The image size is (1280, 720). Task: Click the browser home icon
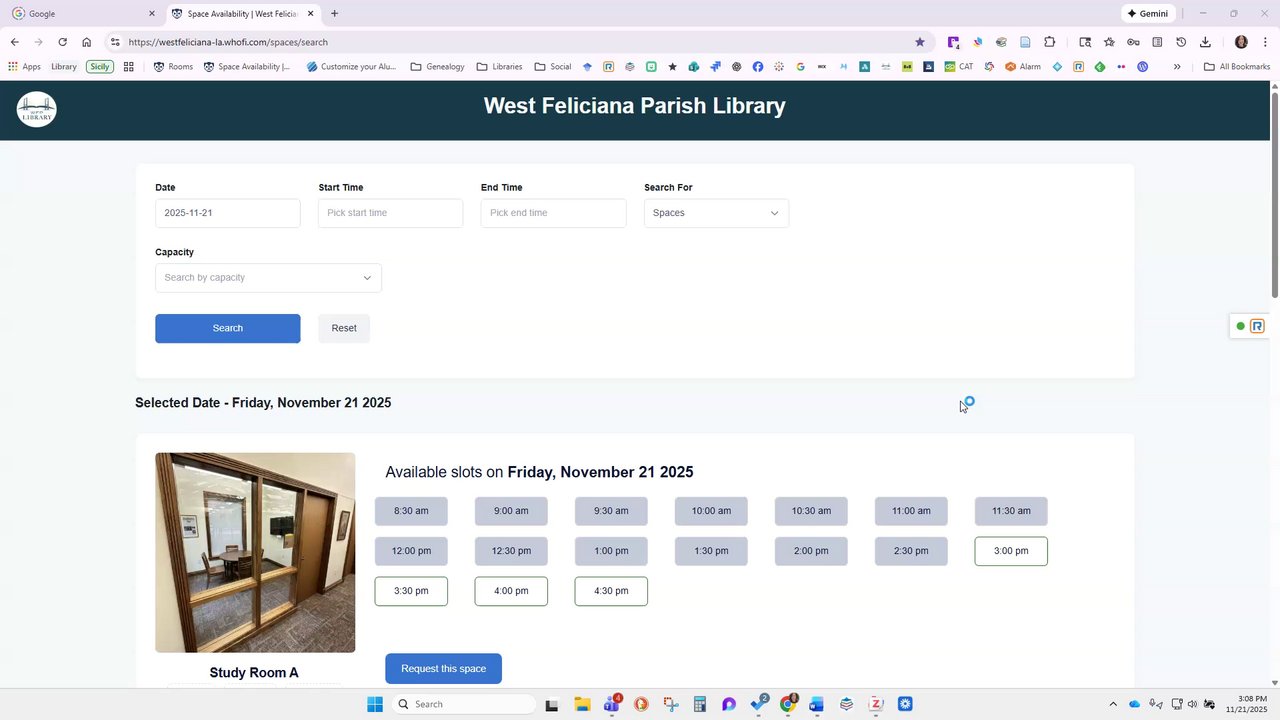87,42
